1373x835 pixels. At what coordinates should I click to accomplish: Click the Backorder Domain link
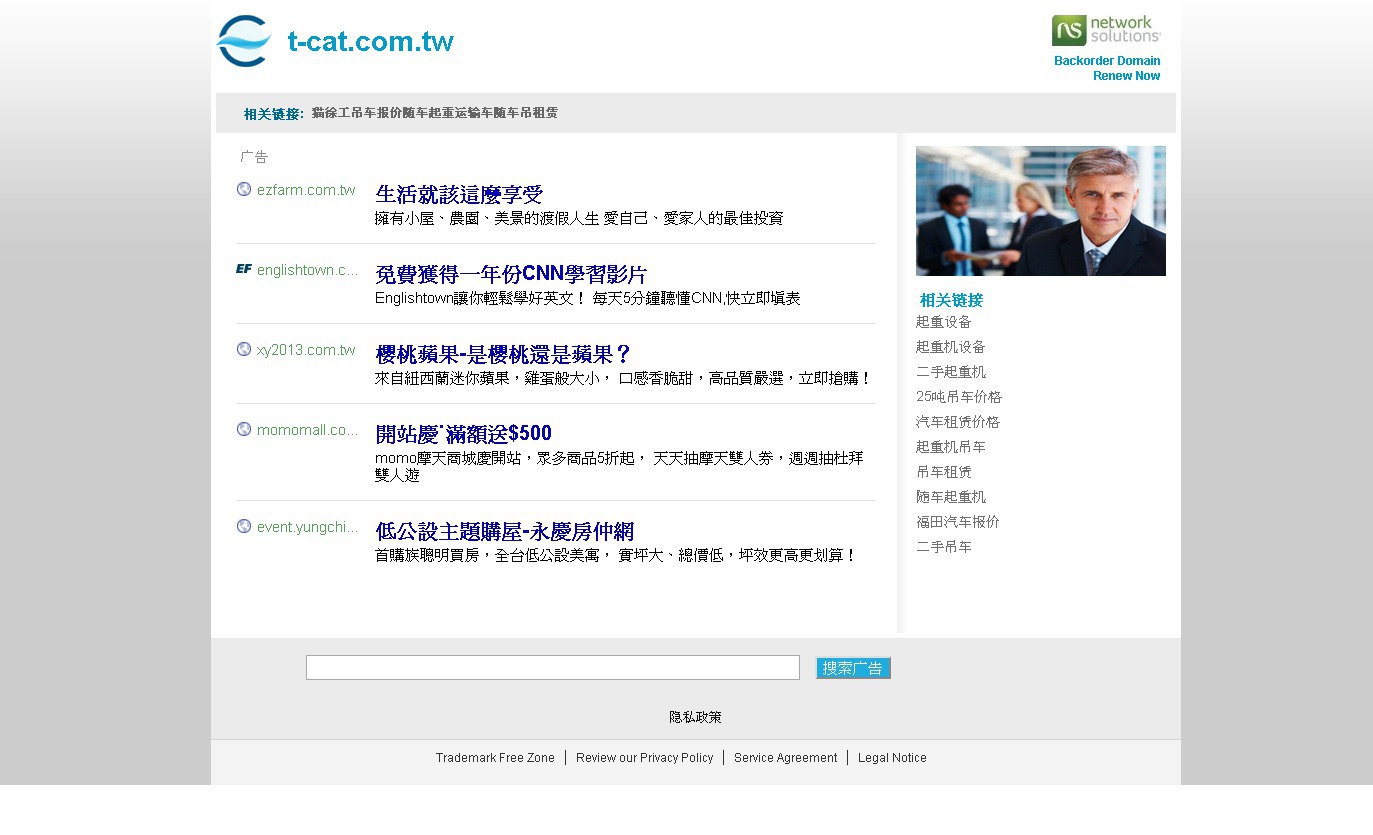pos(1107,61)
